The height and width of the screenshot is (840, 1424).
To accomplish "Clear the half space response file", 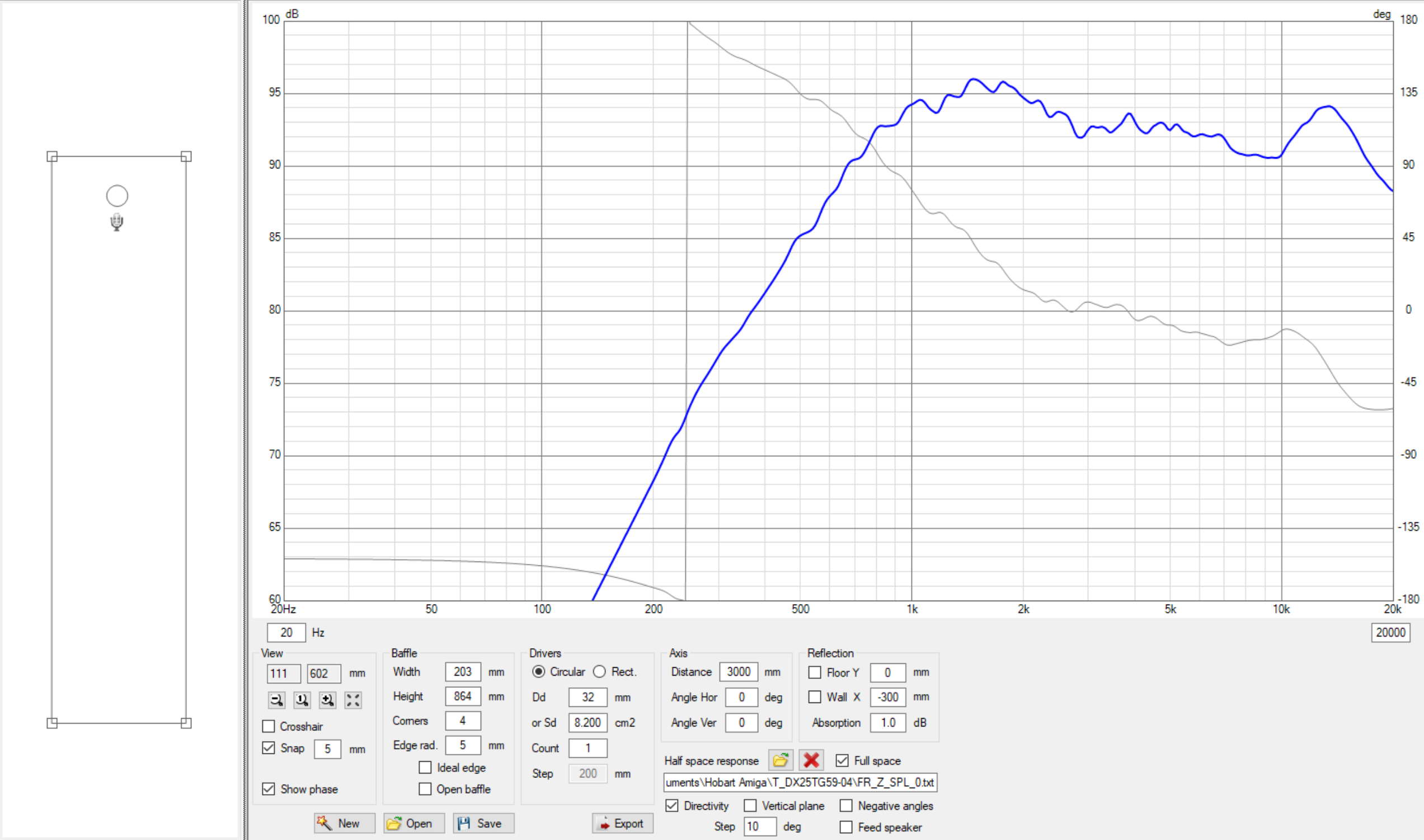I will click(811, 760).
